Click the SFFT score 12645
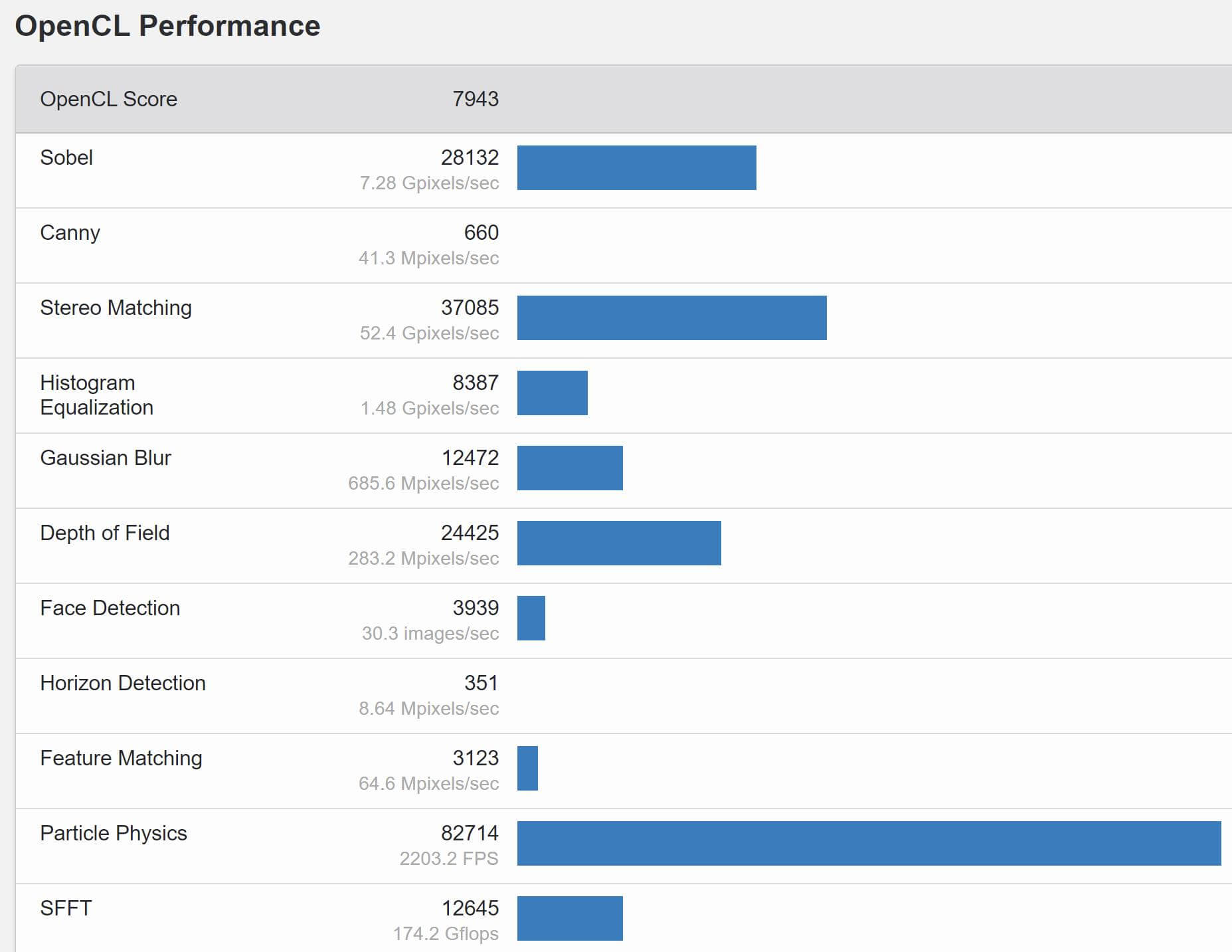Viewport: 1232px width, 952px height. pos(470,908)
